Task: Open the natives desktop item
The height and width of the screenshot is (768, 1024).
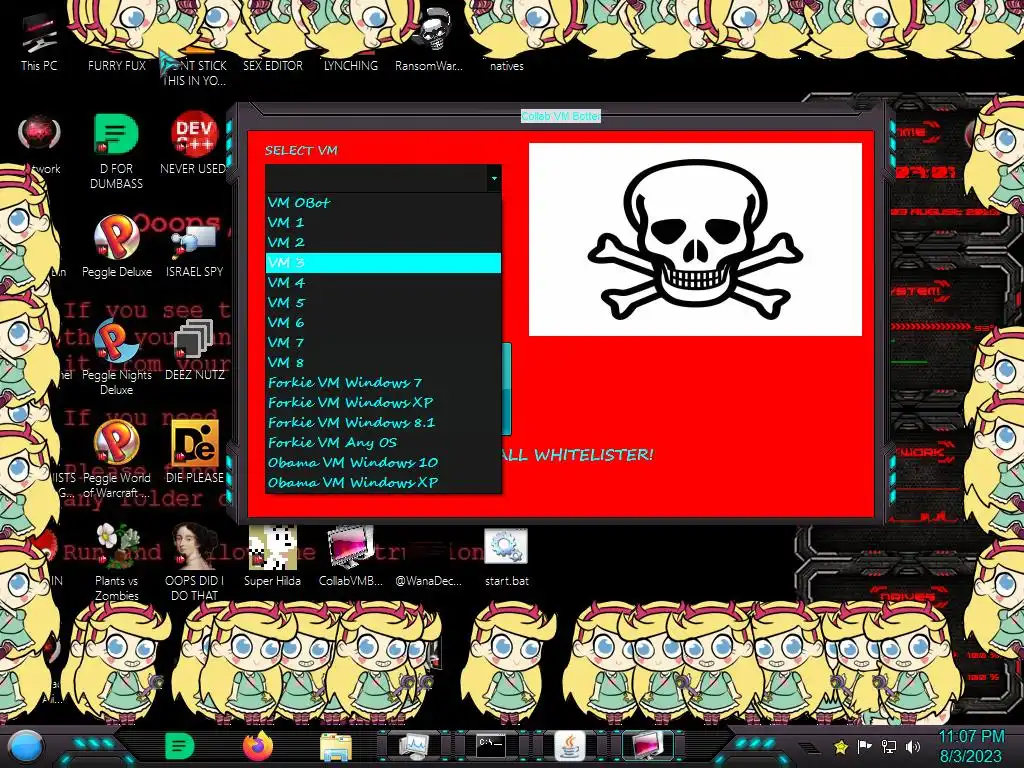Action: pyautogui.click(x=506, y=66)
